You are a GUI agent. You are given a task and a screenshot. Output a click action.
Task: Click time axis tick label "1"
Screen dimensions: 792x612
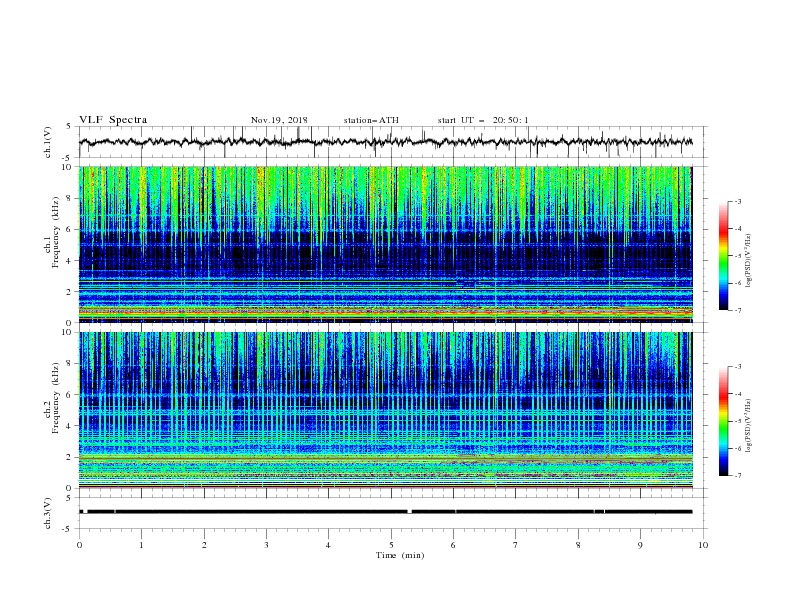pyautogui.click(x=141, y=545)
